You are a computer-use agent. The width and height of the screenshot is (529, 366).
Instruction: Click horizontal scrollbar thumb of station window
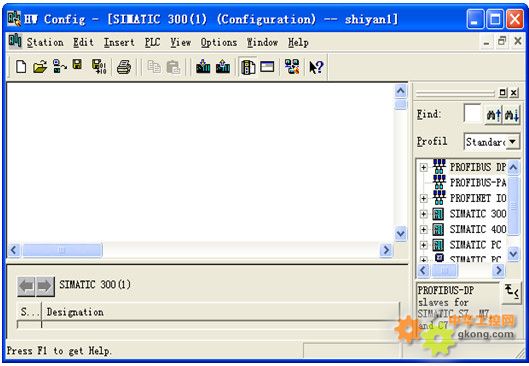pyautogui.click(x=62, y=250)
